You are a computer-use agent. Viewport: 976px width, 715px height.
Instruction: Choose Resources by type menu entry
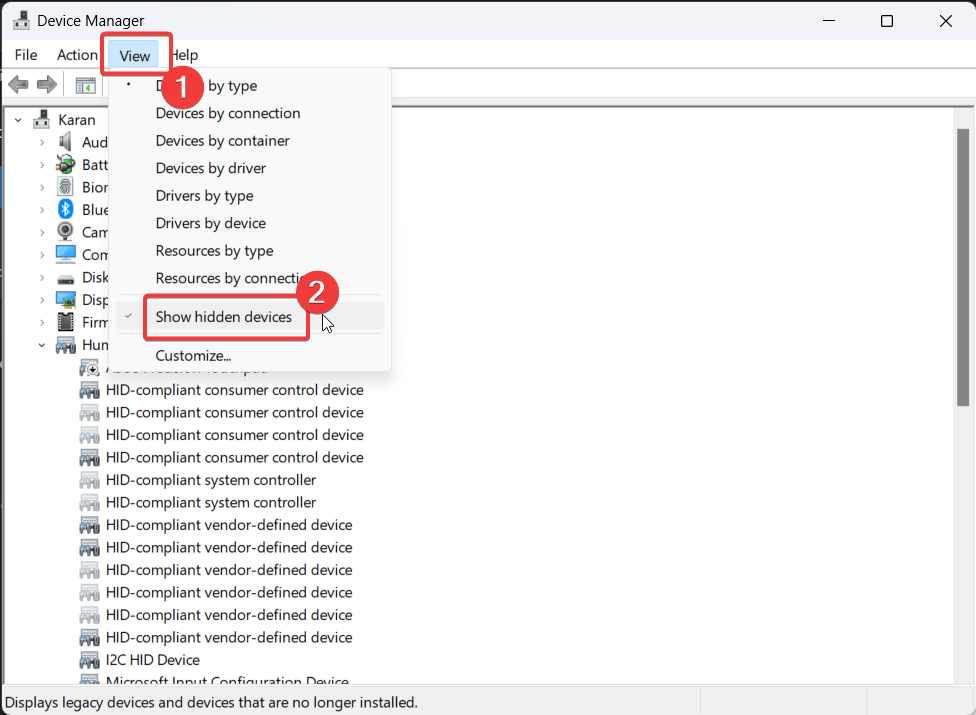point(214,251)
